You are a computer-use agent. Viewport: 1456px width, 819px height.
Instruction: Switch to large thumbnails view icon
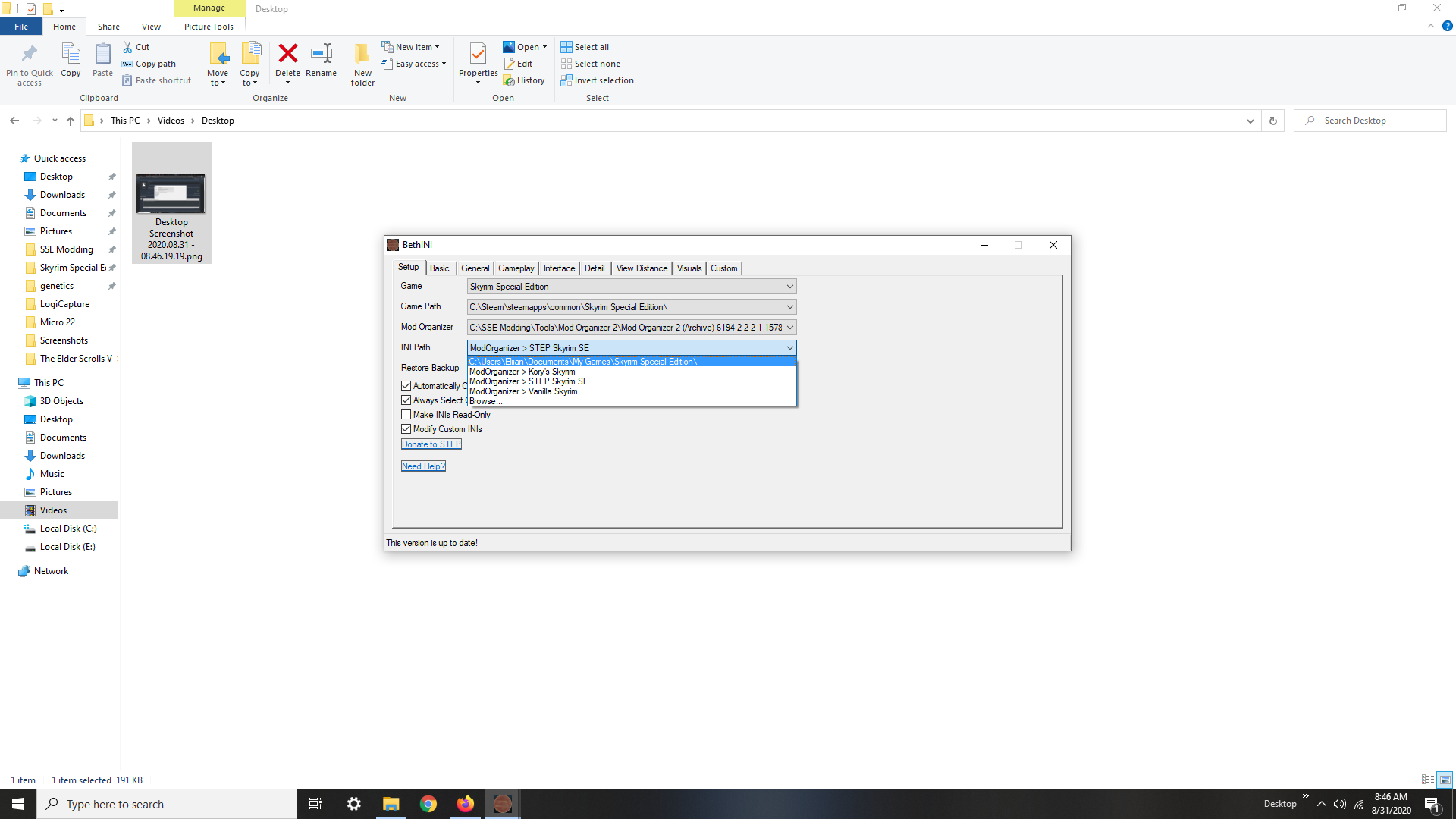[1445, 780]
